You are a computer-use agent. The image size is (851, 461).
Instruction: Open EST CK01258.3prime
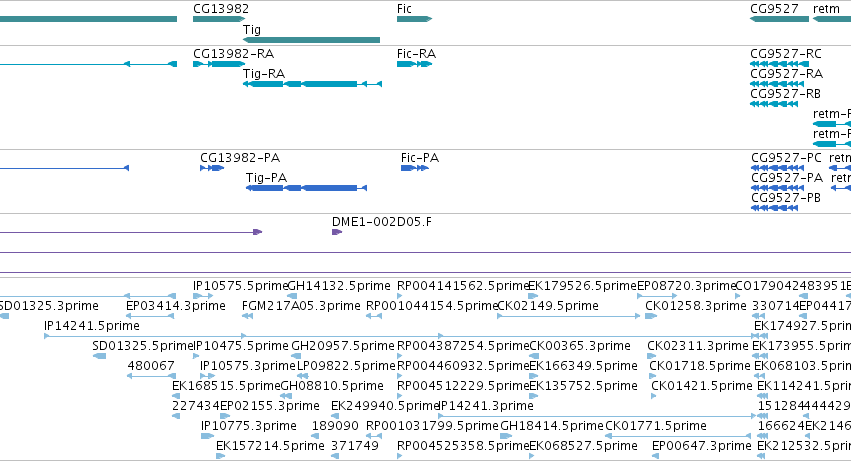696,306
